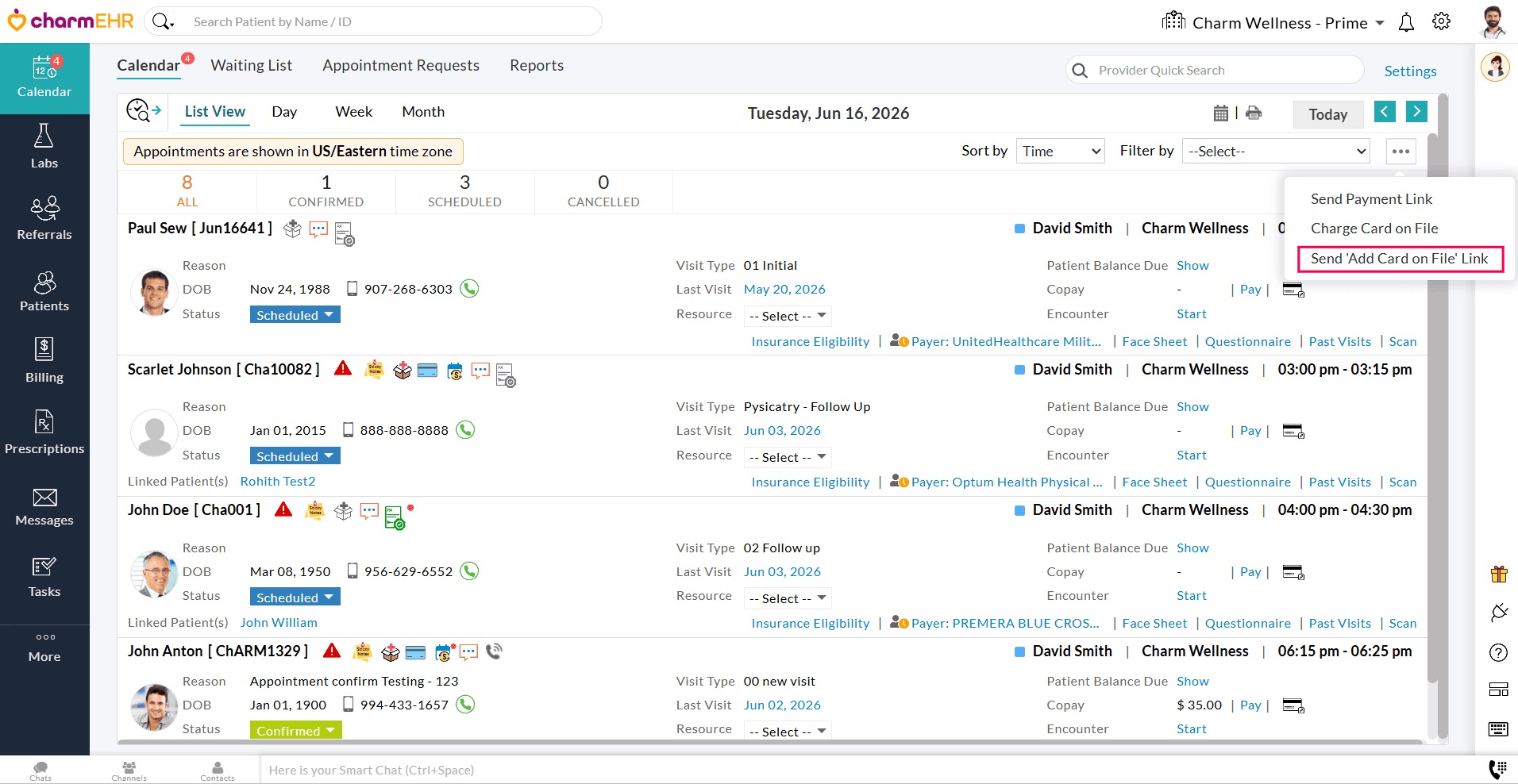Viewport: 1518px width, 784px height.
Task: Focus the Provider Quick Search box
Action: [x=1215, y=70]
